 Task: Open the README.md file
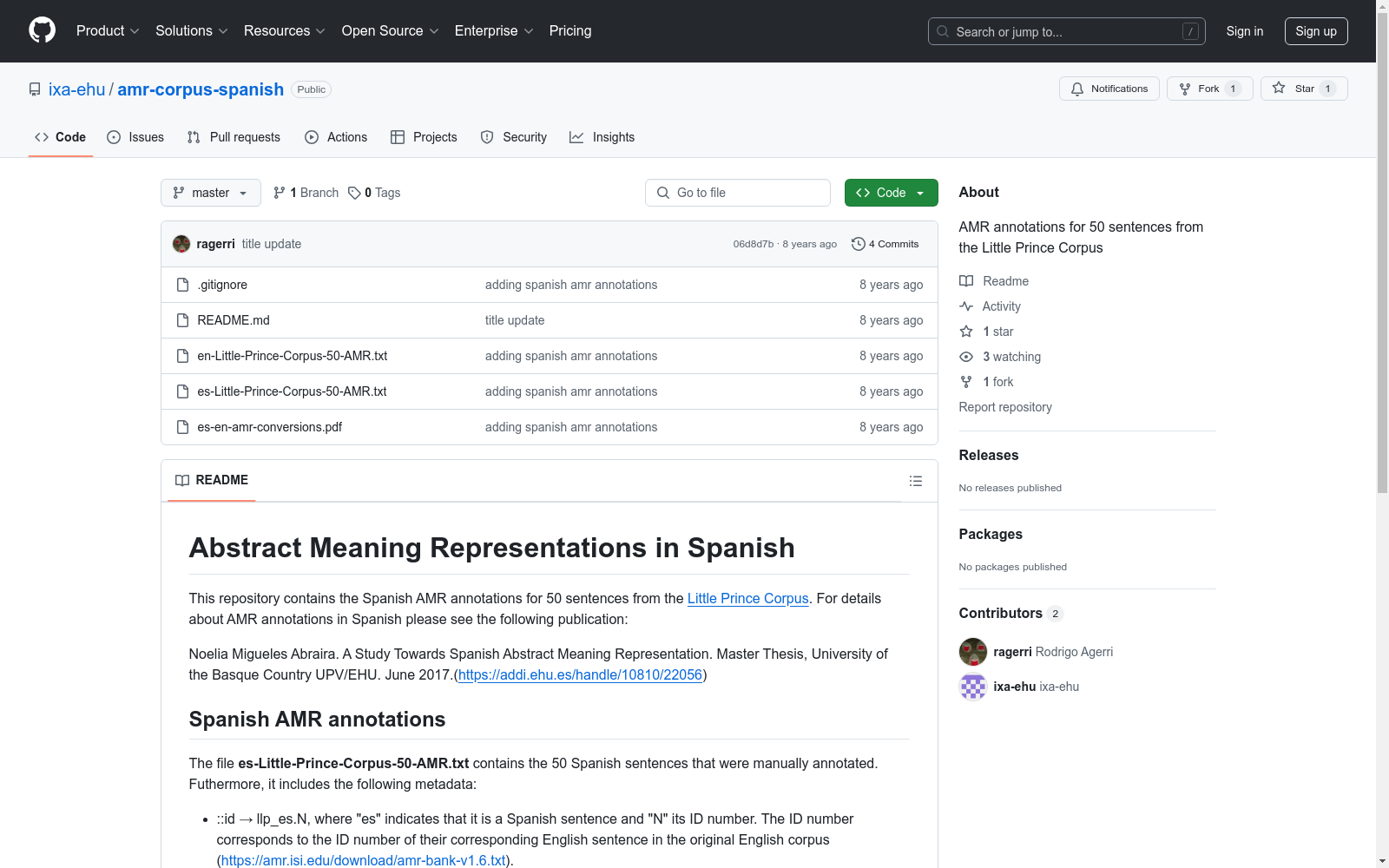234,320
